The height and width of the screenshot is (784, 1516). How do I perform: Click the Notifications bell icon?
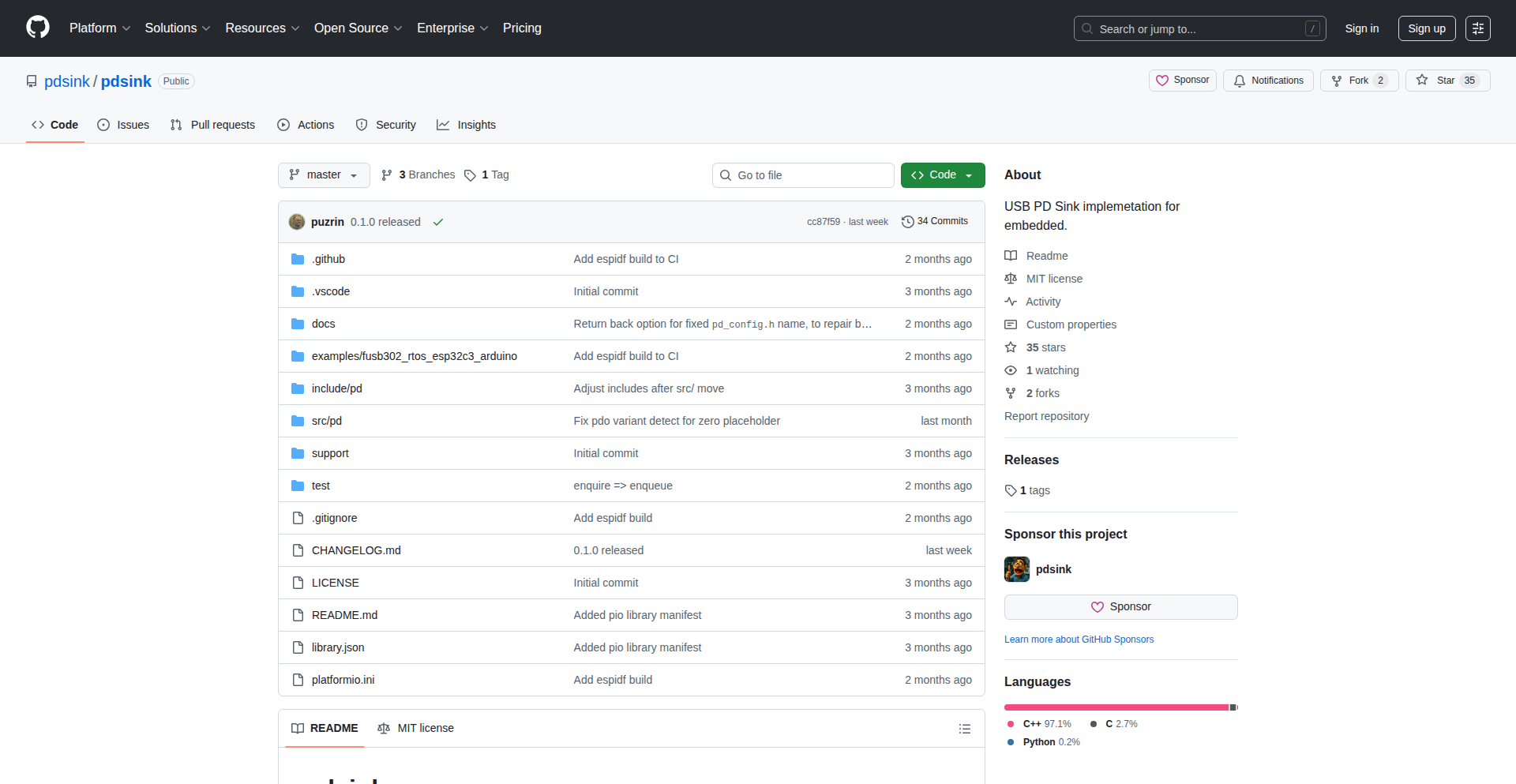tap(1240, 81)
